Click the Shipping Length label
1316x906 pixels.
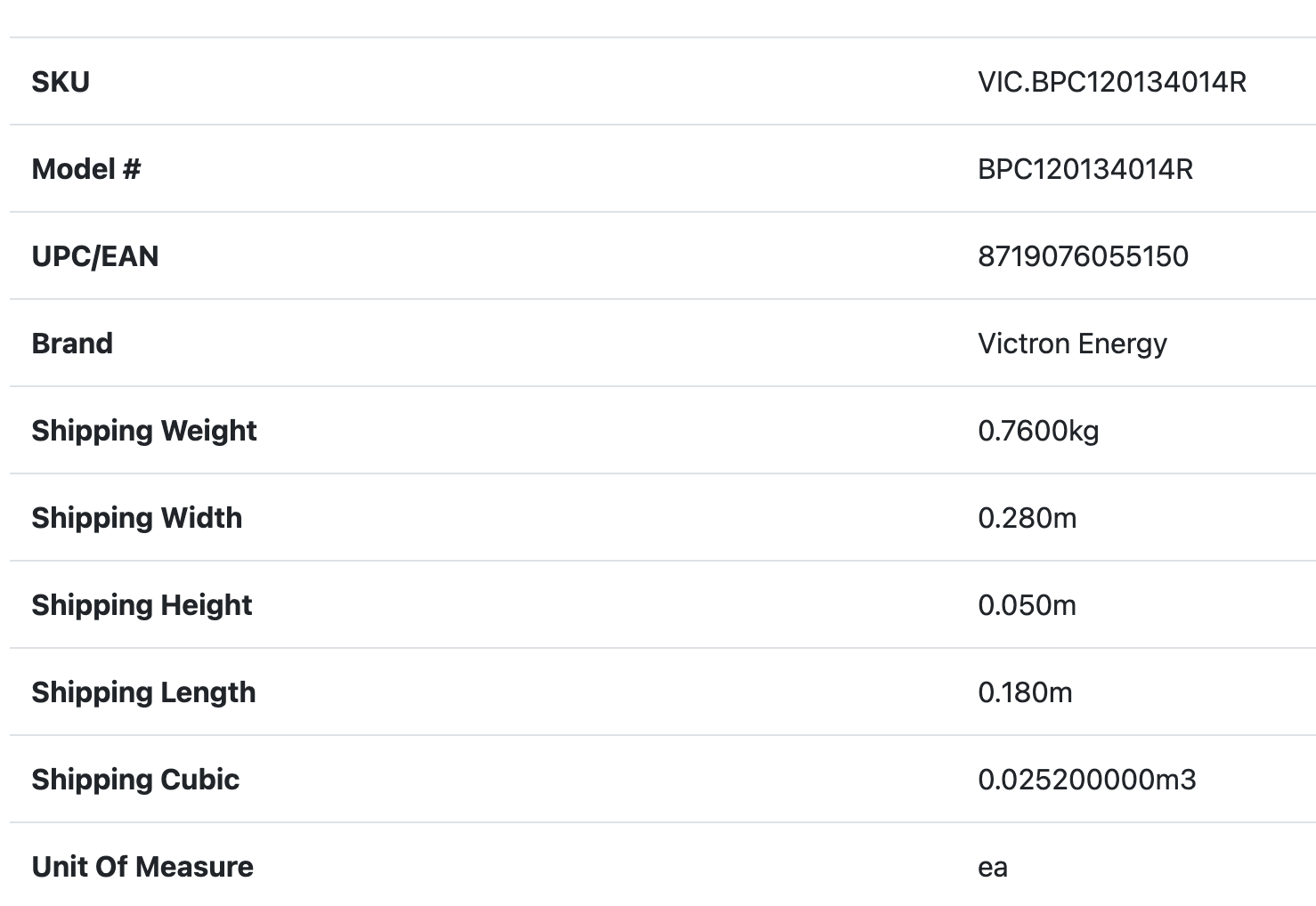[x=143, y=692]
